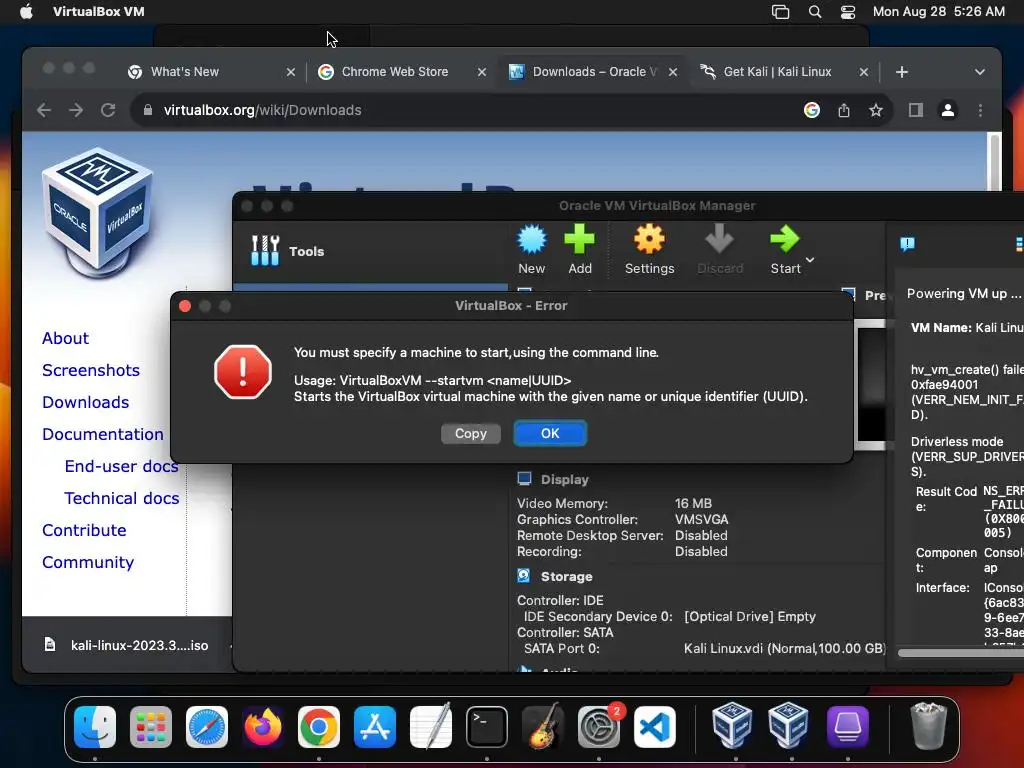Open the Apple menu
Image resolution: width=1024 pixels, height=768 pixels.
pos(26,12)
